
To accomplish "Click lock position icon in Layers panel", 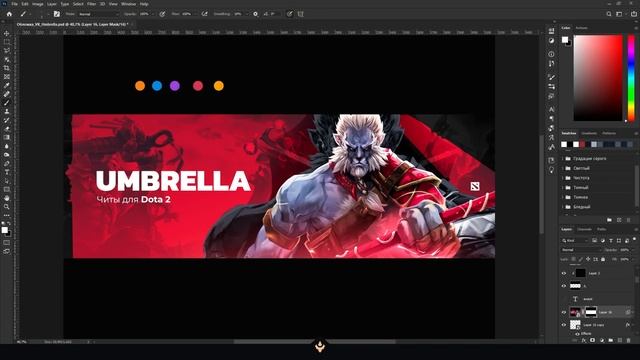I will point(588,259).
